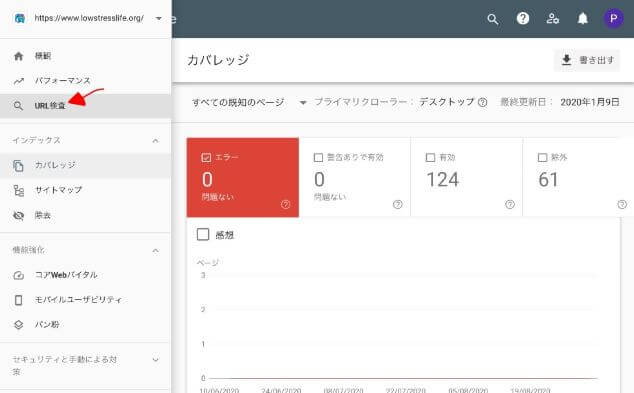The width and height of the screenshot is (634, 393).
Task: Open the property selector dropdown arrow
Action: [x=158, y=18]
